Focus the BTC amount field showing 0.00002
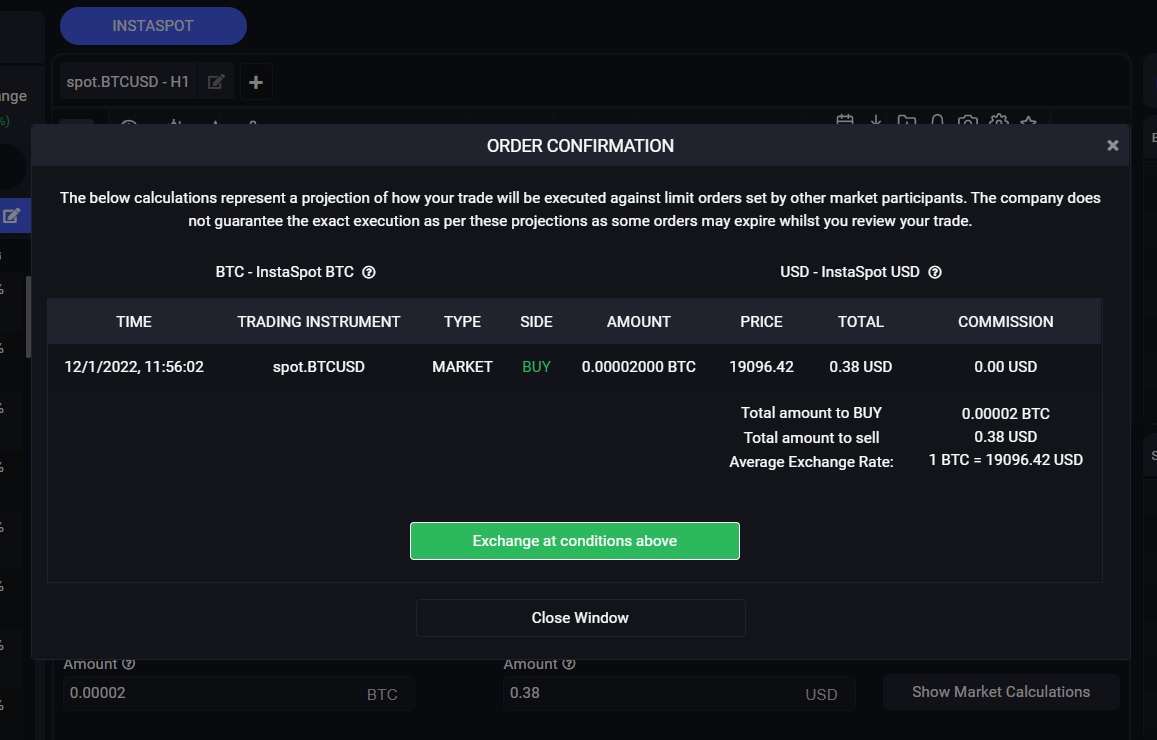 (x=238, y=694)
